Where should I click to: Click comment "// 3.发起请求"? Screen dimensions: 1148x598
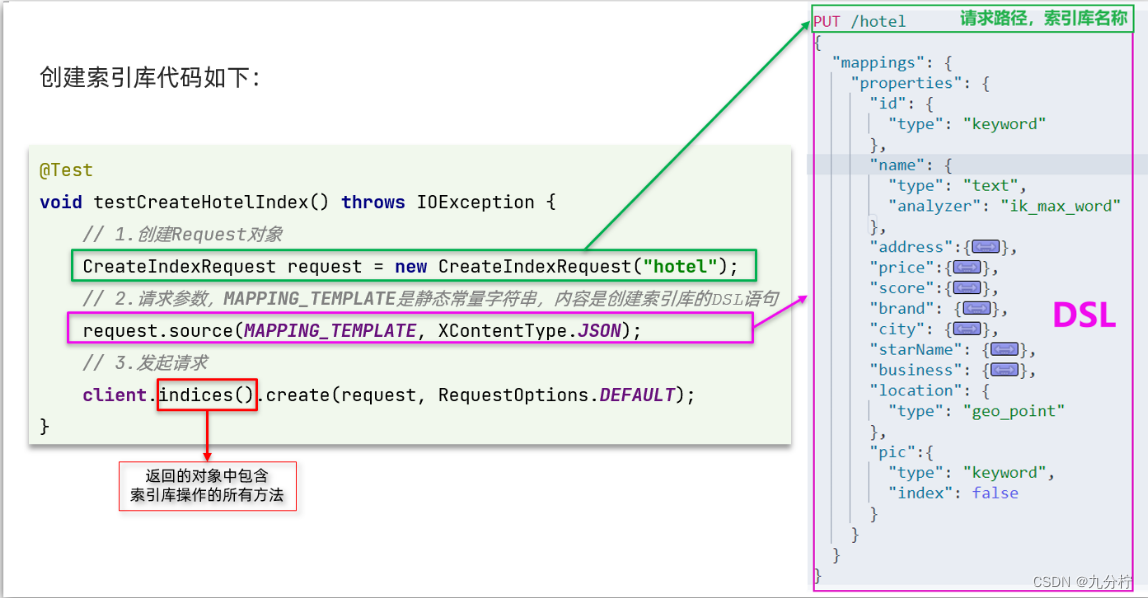pos(145,363)
